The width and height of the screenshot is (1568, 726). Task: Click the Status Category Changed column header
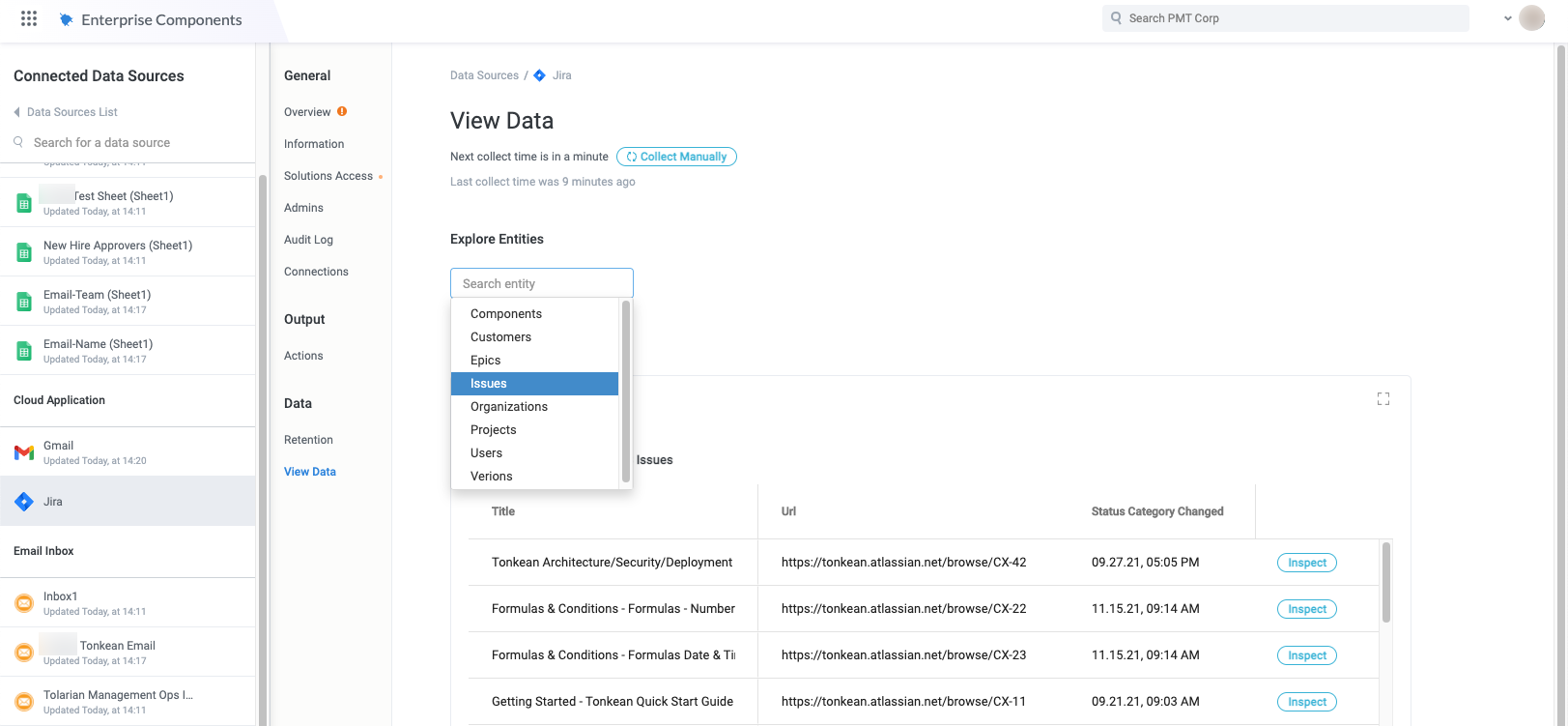coord(1157,511)
